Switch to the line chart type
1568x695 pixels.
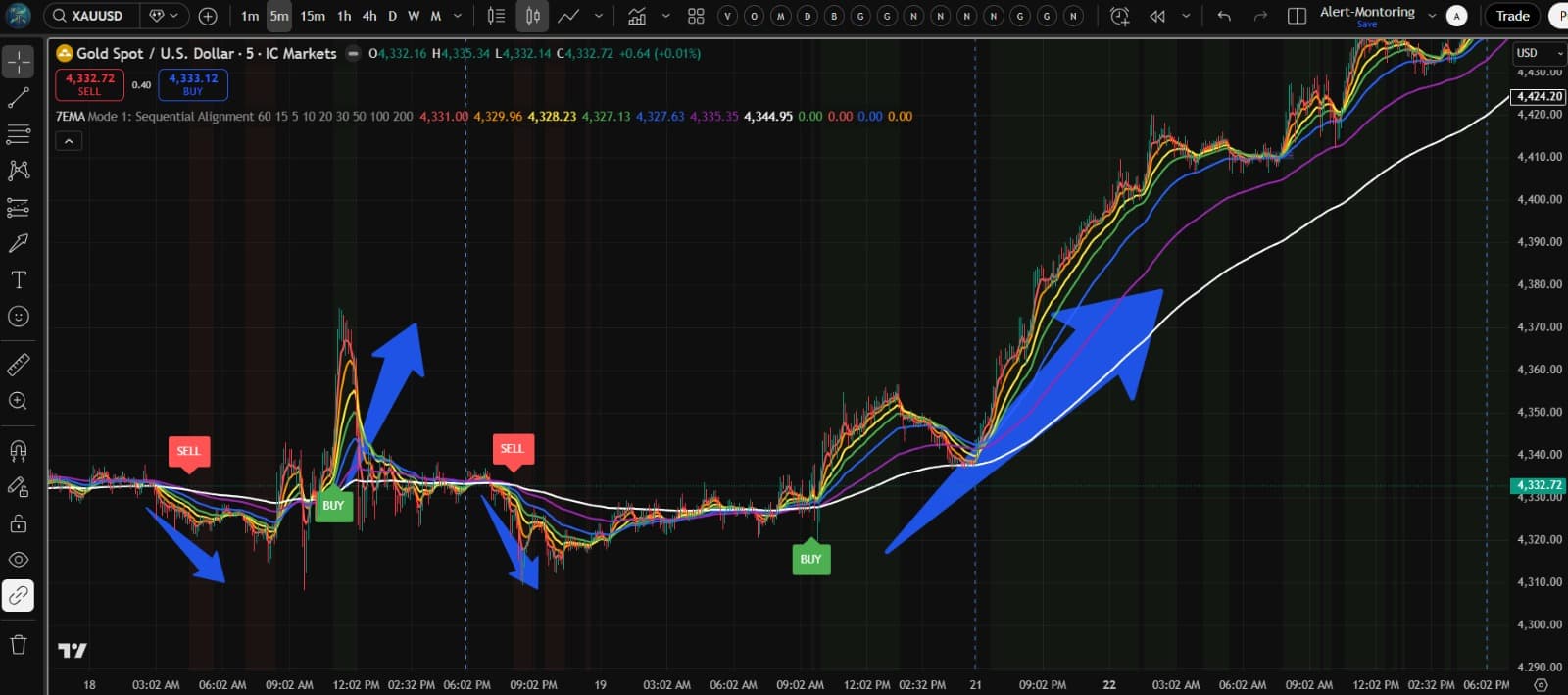pos(568,16)
